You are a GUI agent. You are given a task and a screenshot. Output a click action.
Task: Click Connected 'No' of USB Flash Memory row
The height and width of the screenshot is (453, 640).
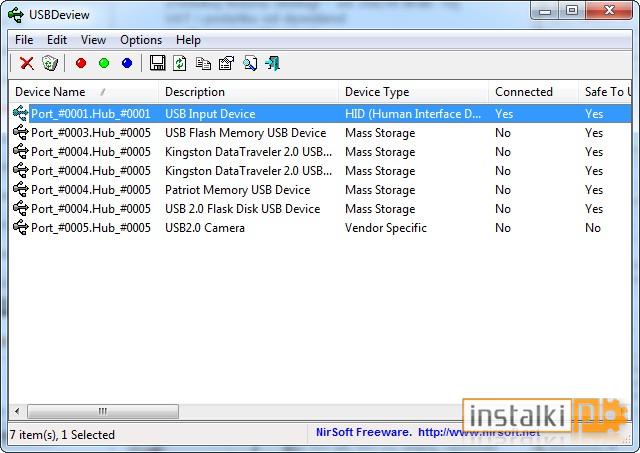pos(503,133)
